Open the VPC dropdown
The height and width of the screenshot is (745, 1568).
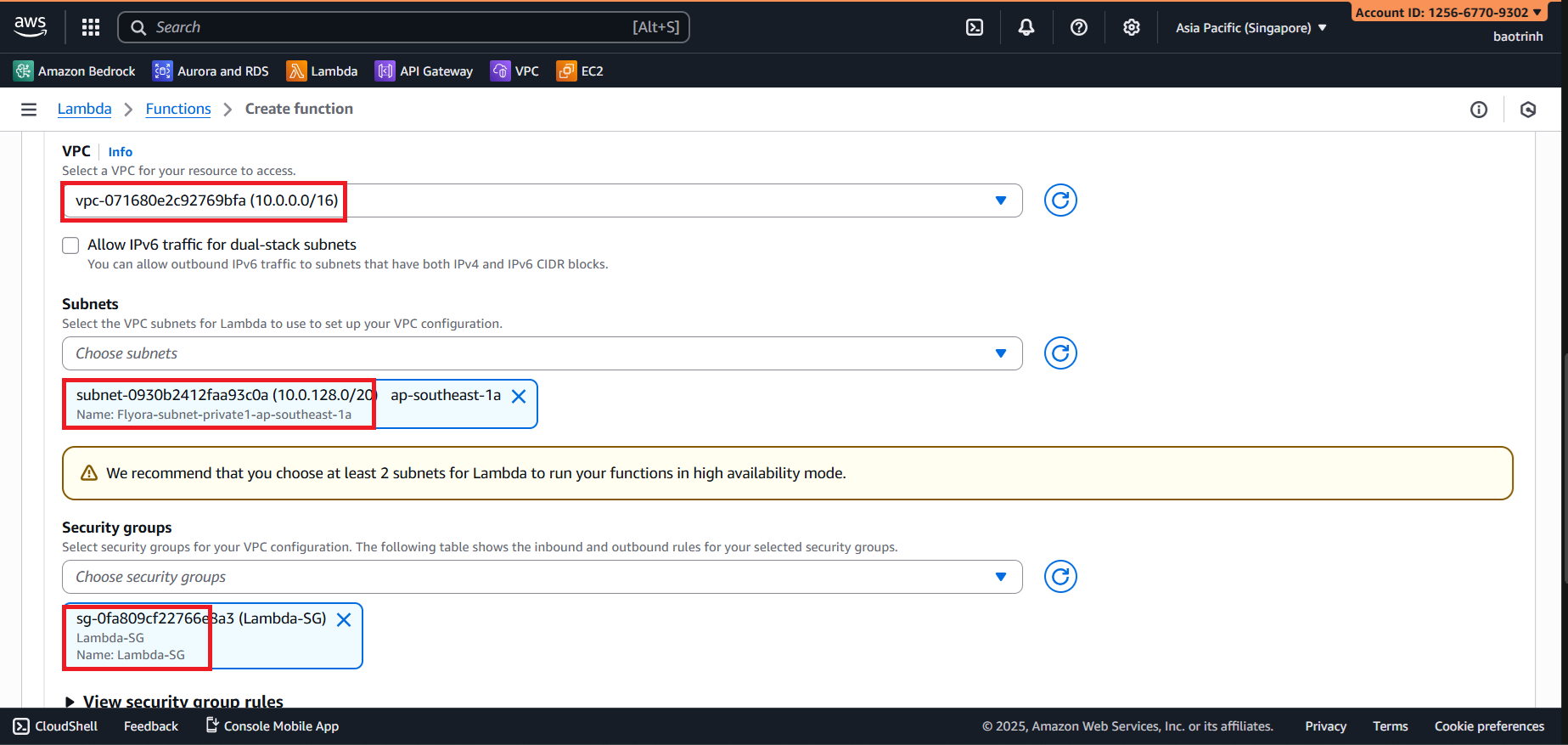pyautogui.click(x=542, y=200)
